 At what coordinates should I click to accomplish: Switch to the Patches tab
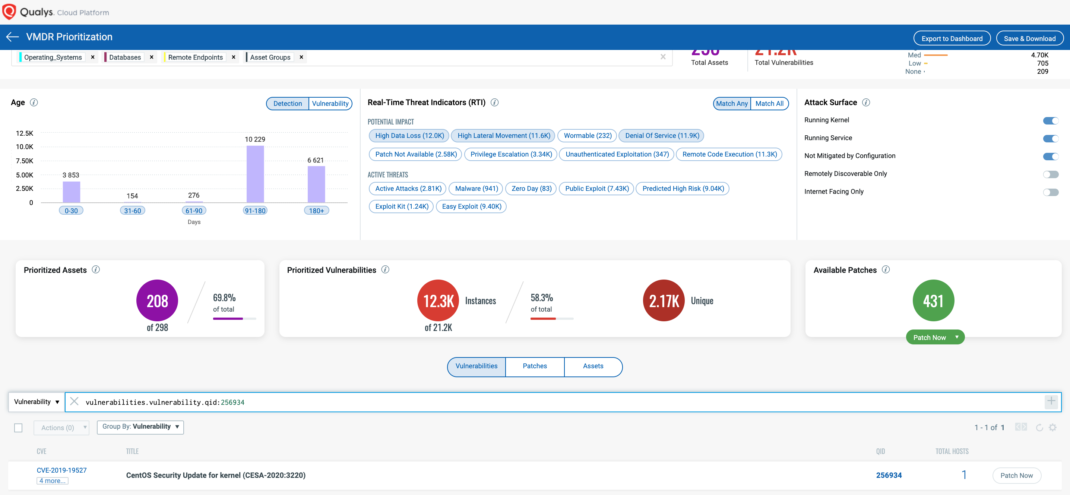click(x=535, y=367)
